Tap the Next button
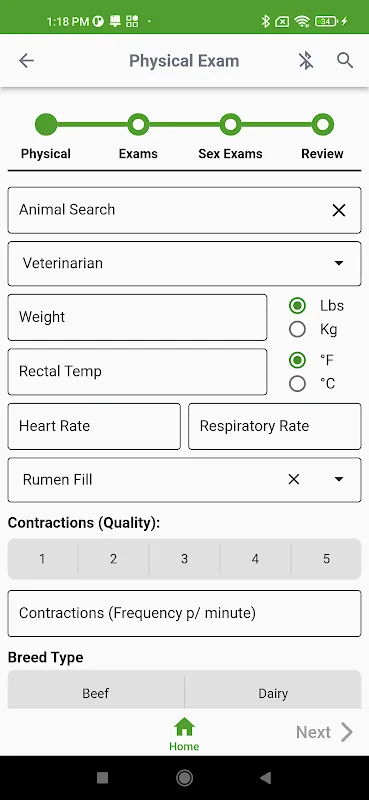This screenshot has width=369, height=800. 325,732
